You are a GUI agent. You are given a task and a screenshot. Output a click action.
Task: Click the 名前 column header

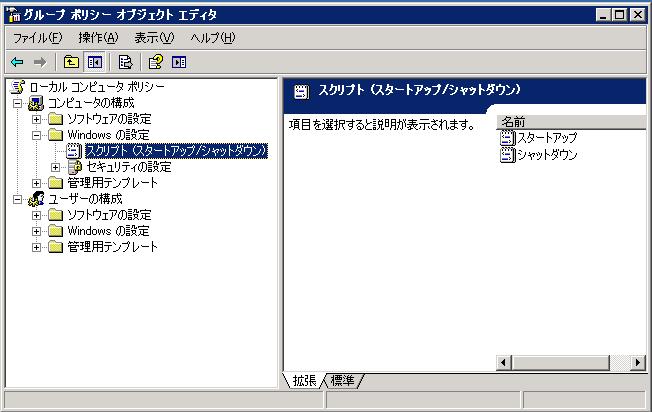point(570,121)
